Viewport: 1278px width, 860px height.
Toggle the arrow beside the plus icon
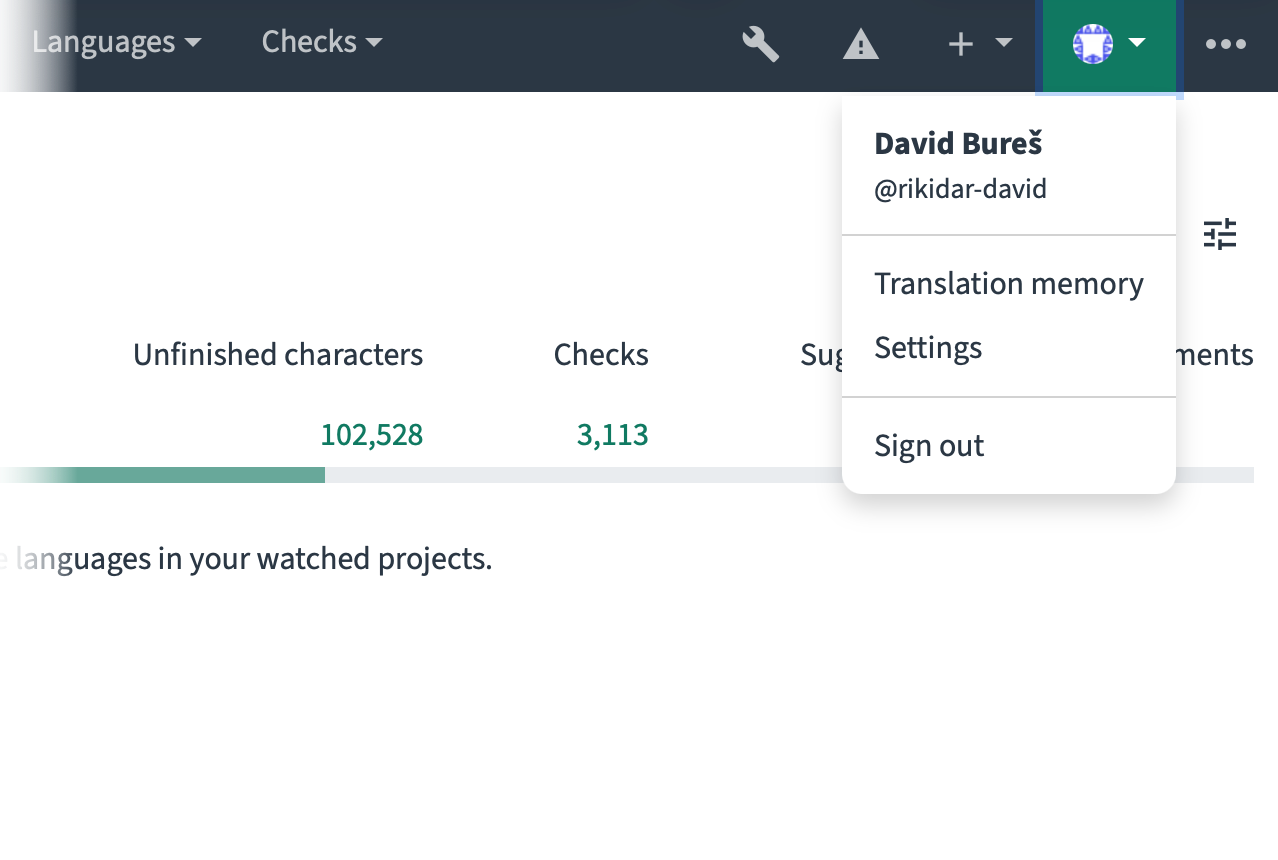pyautogui.click(x=1003, y=43)
